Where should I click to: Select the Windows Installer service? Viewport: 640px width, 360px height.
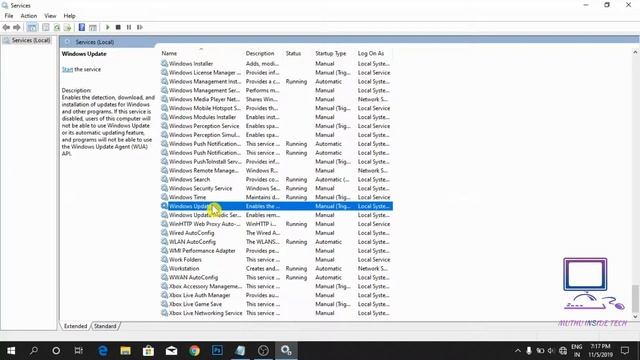pos(276,64)
